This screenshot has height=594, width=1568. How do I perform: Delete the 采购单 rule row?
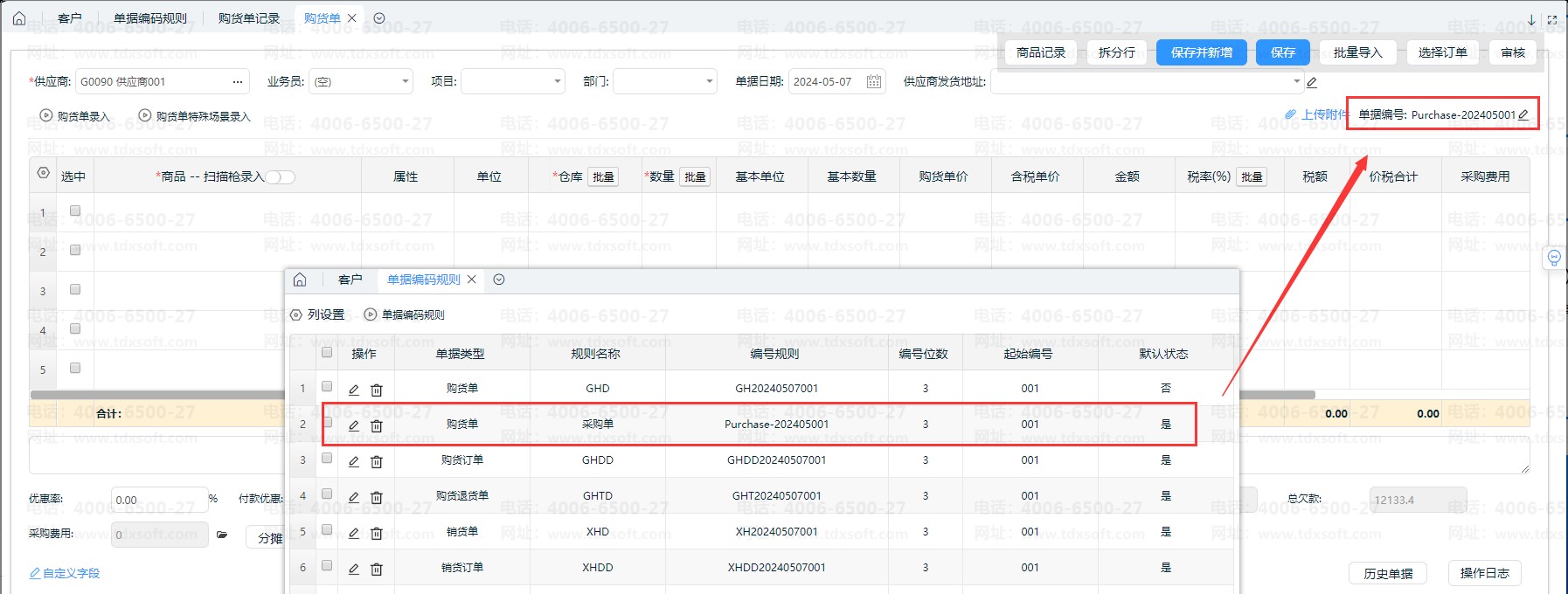(377, 425)
